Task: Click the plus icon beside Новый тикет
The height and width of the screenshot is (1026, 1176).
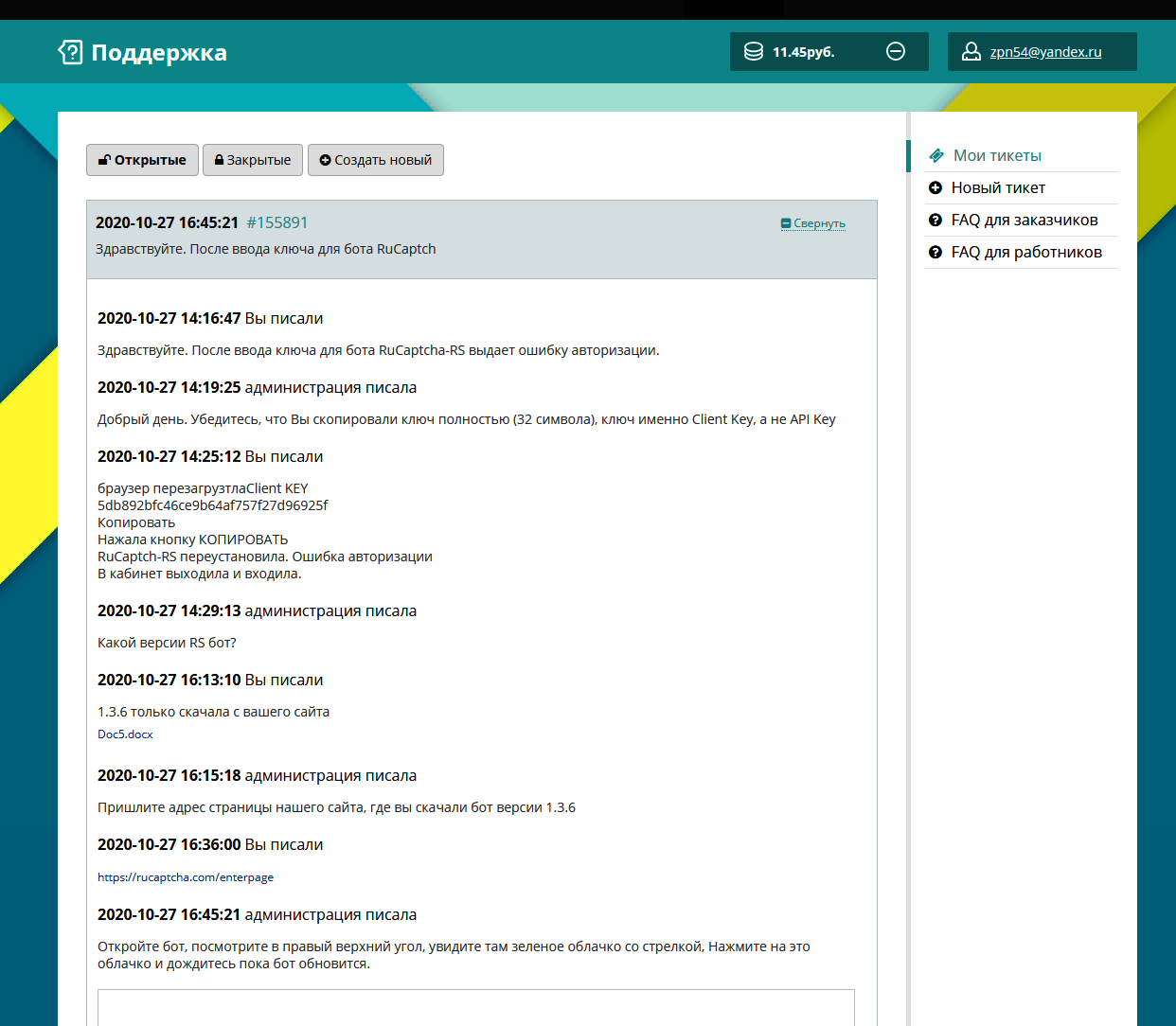Action: (935, 187)
